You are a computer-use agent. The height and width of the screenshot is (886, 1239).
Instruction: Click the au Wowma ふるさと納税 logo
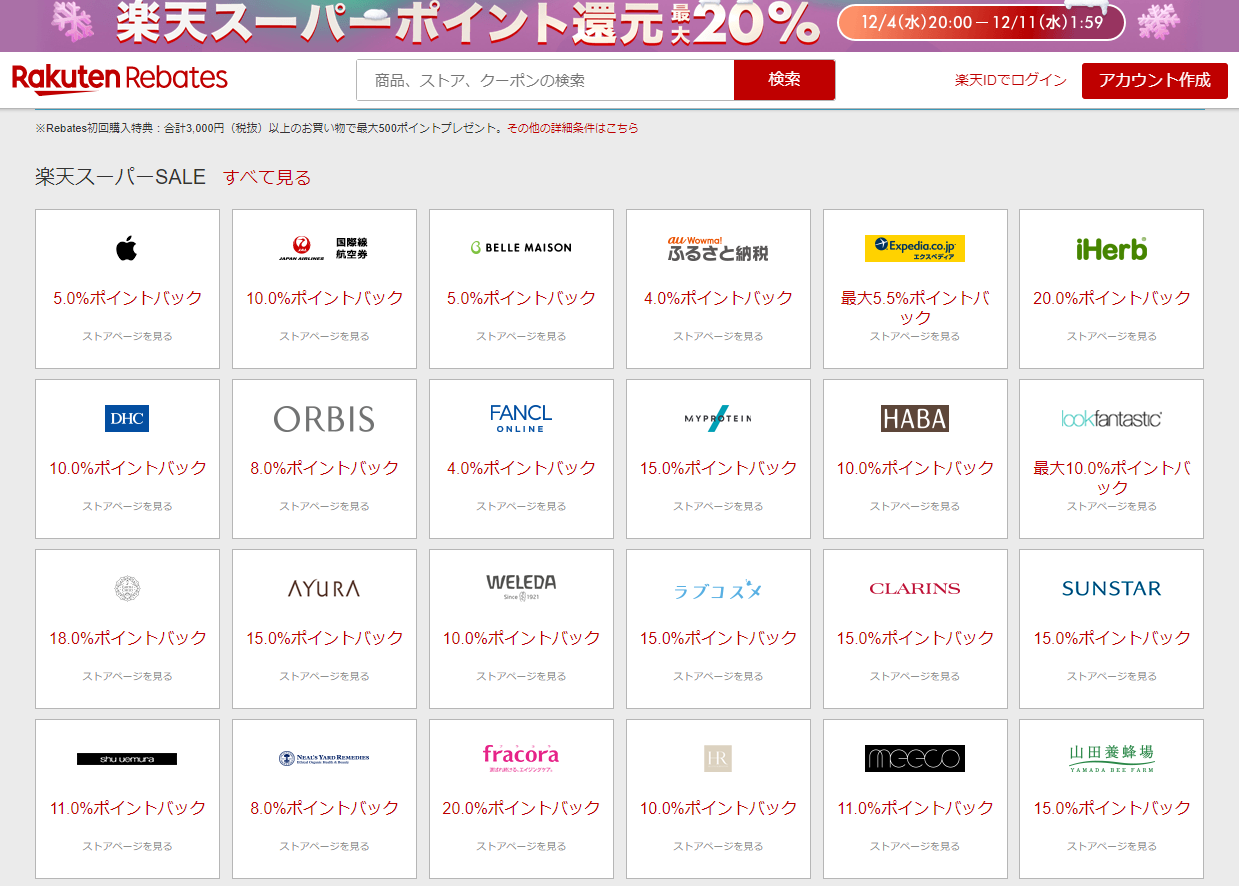[717, 248]
